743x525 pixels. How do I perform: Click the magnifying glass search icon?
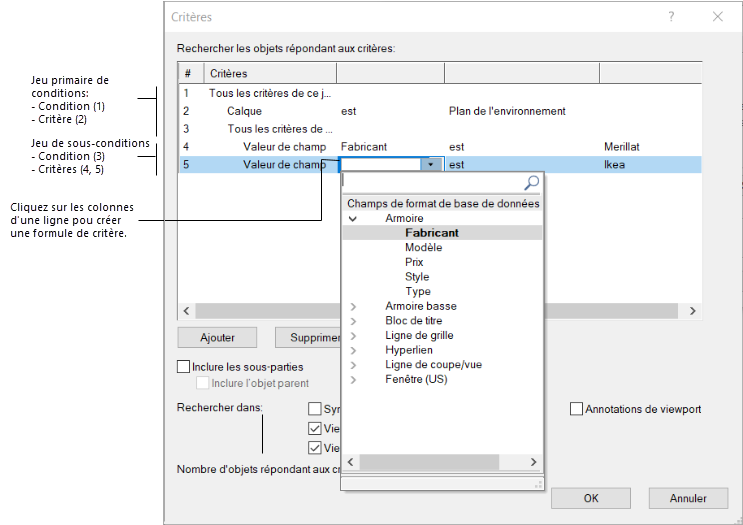531,183
